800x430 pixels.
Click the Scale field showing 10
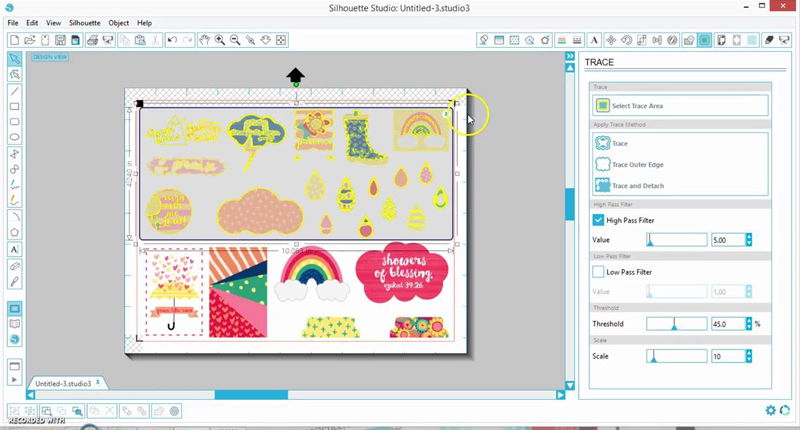(728, 356)
